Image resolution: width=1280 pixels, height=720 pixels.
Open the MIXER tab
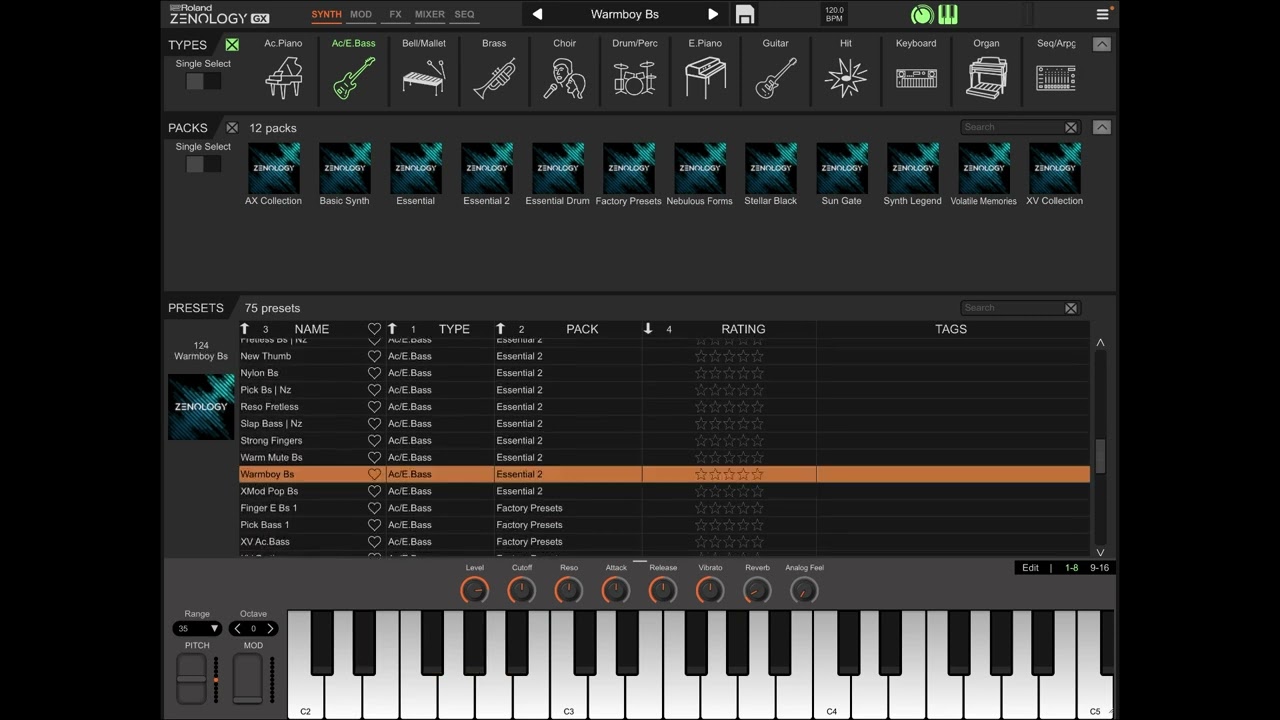point(430,15)
